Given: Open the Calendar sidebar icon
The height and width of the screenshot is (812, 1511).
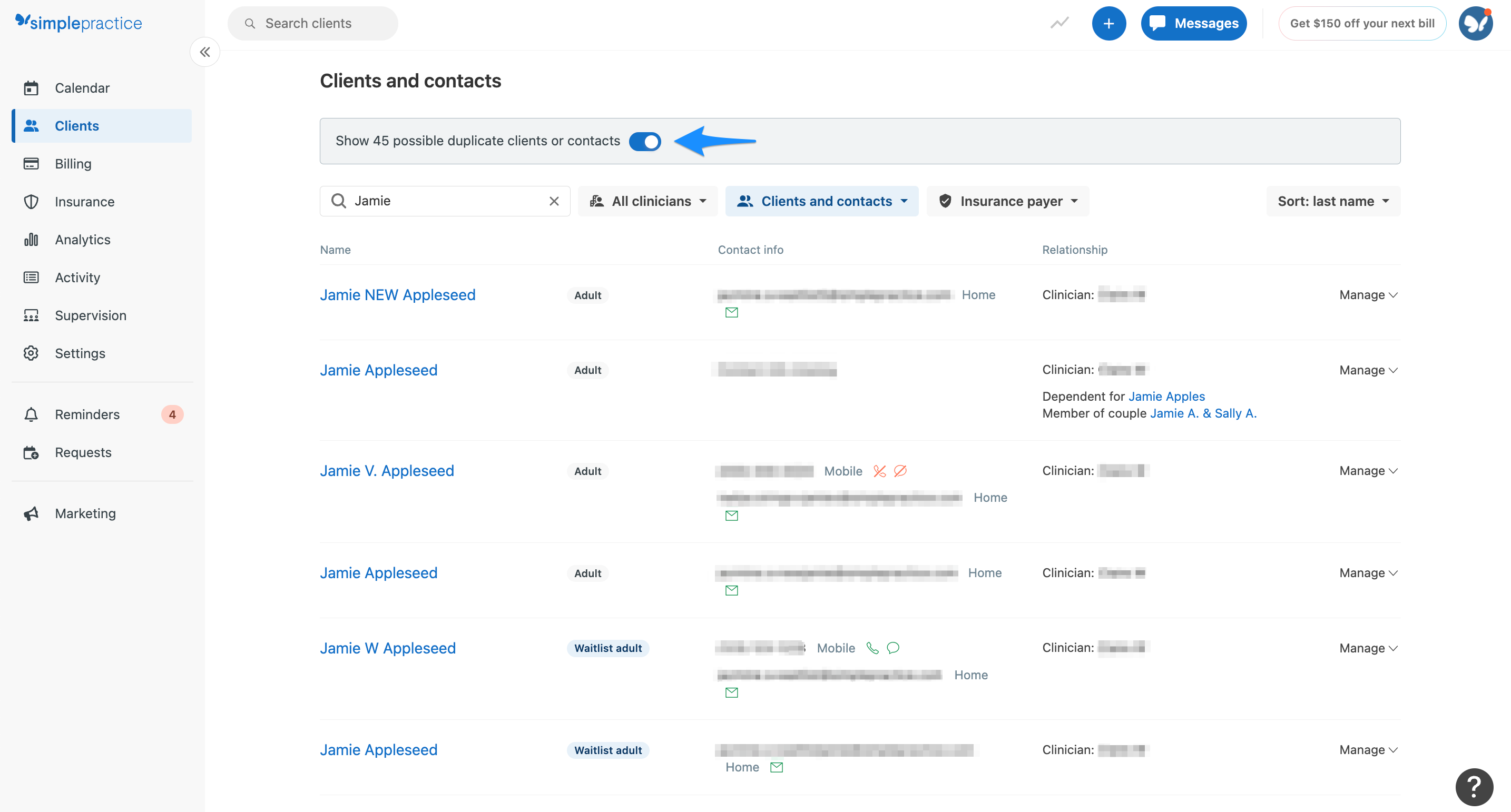Looking at the screenshot, I should coord(31,87).
